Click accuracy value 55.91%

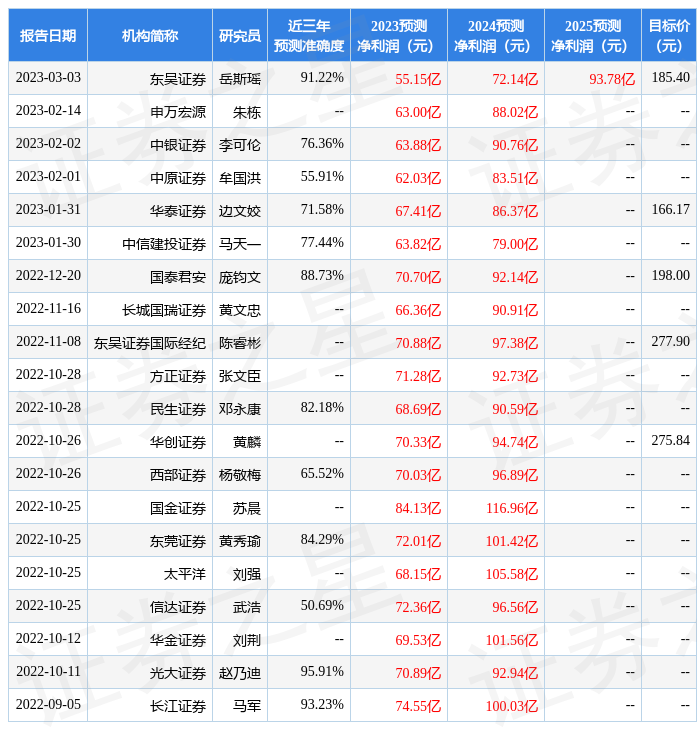point(322,176)
